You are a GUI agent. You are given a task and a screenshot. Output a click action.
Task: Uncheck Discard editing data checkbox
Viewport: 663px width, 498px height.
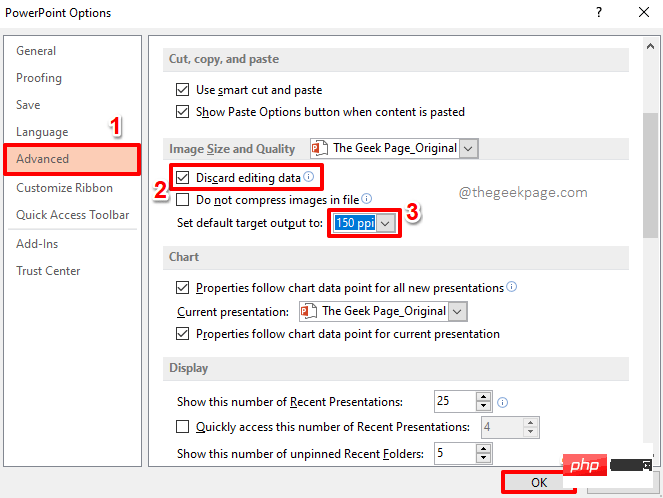pos(182,178)
